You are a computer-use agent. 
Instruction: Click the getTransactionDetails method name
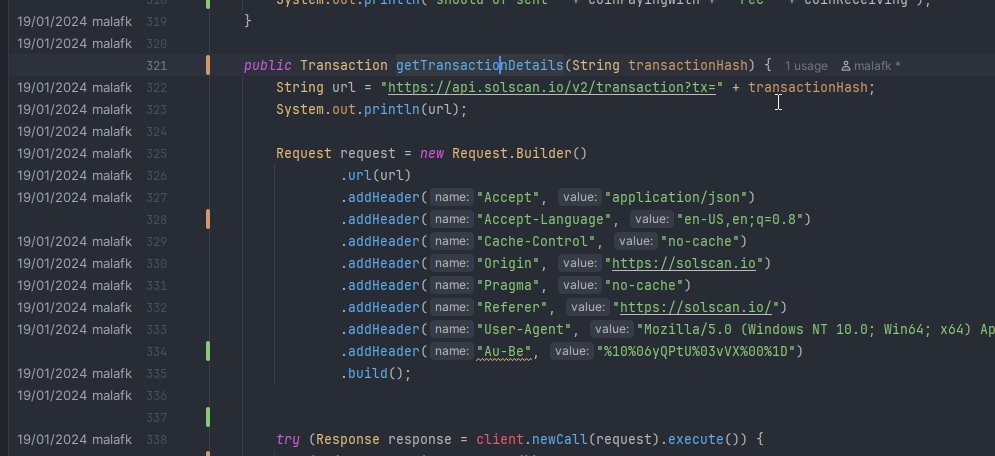tap(480, 65)
